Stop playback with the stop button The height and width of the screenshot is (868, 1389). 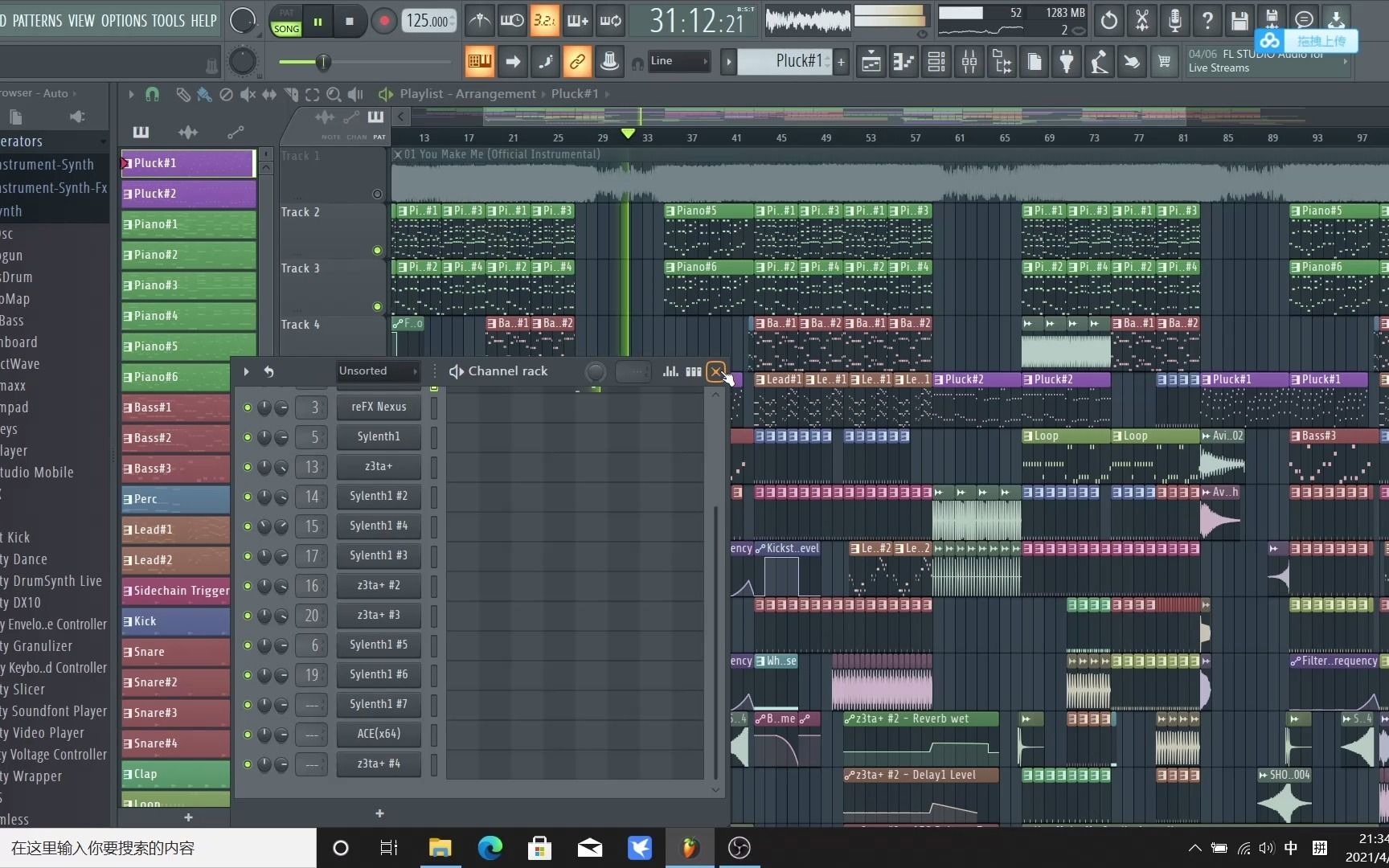(x=349, y=21)
